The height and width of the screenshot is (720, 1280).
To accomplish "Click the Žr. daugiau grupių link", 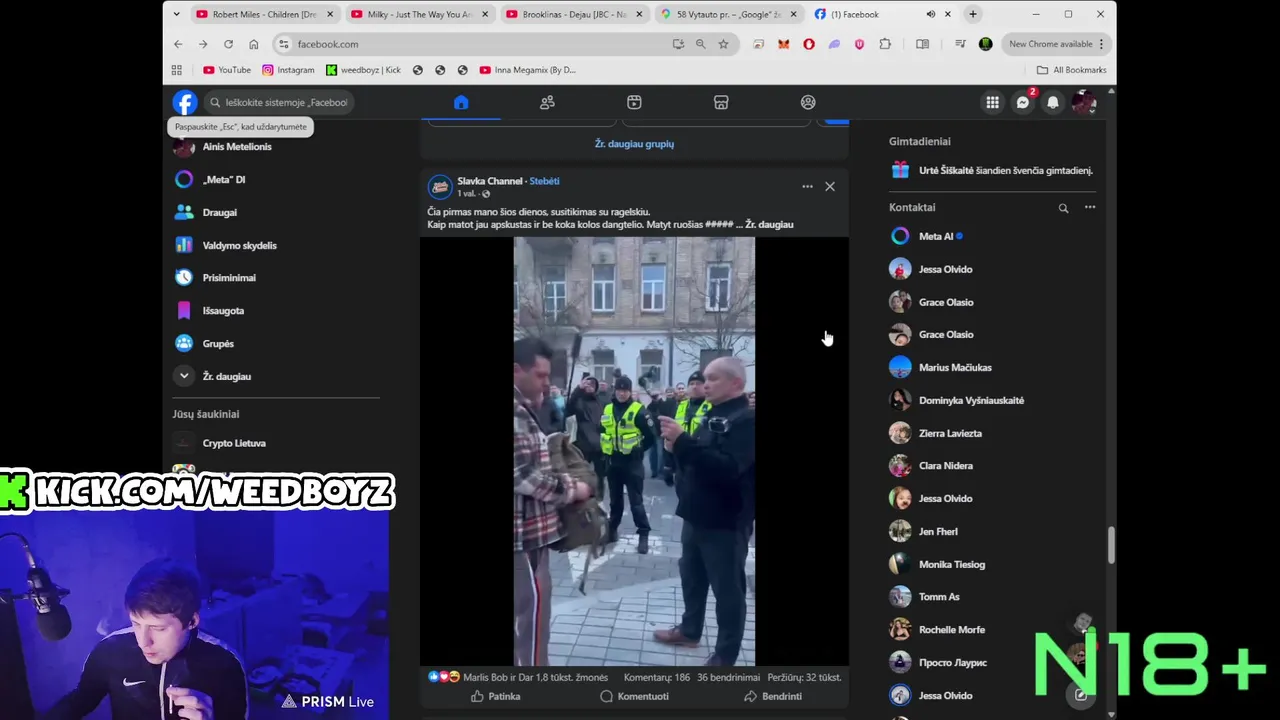I will [634, 144].
